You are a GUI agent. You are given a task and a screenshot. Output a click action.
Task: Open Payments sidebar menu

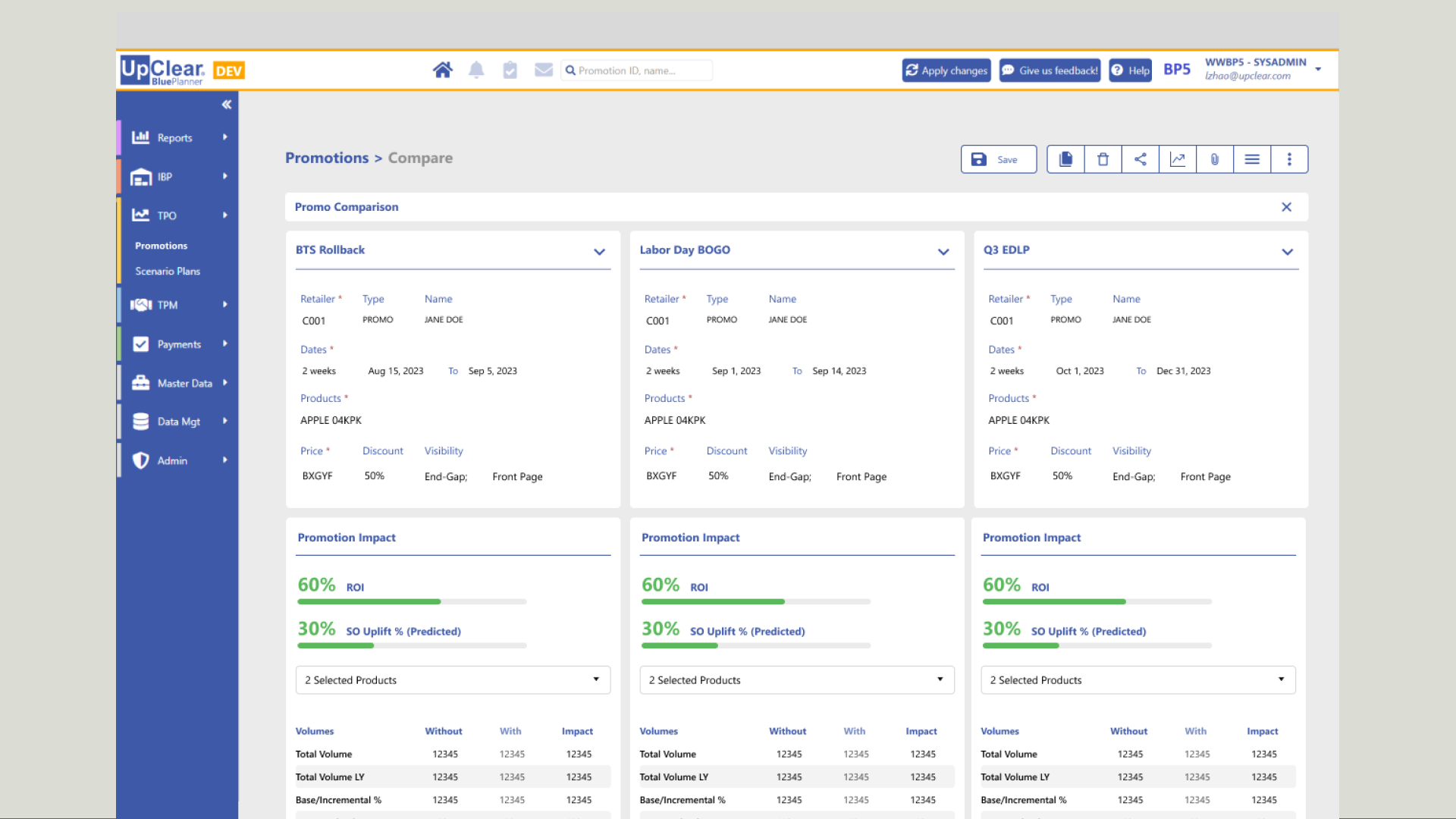pyautogui.click(x=177, y=344)
